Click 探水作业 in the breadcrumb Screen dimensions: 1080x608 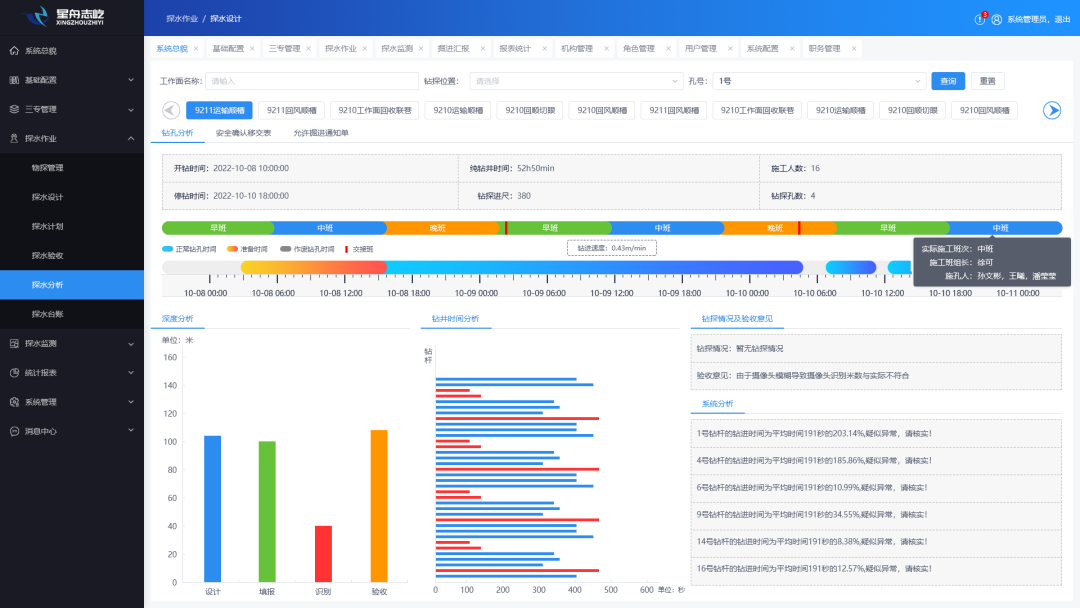tap(182, 19)
